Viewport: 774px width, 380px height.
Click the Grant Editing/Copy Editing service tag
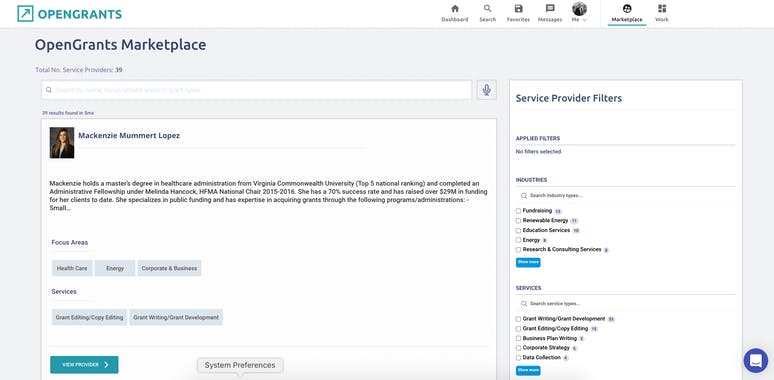[89, 317]
